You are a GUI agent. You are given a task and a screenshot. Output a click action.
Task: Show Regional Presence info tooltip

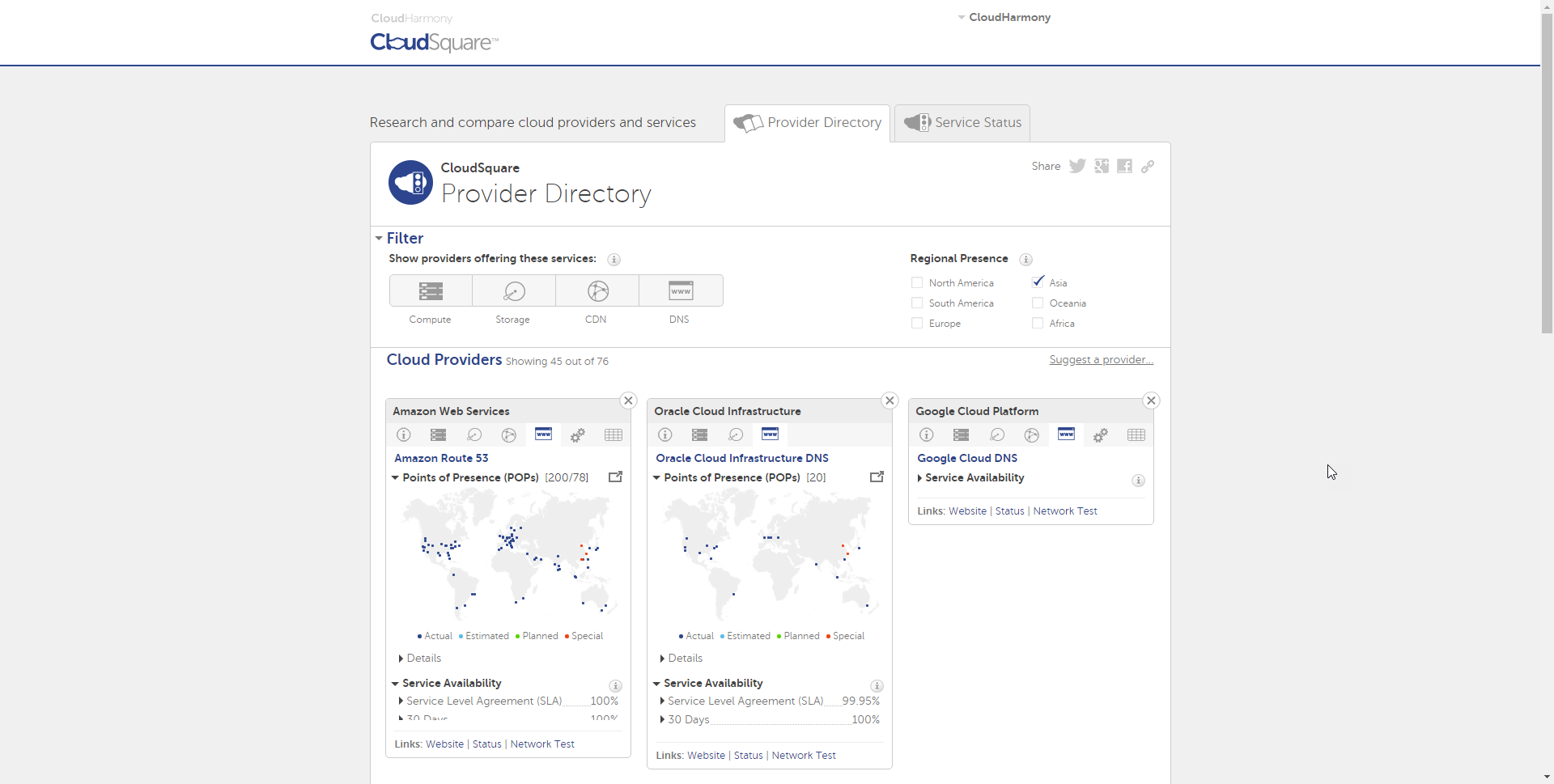click(x=1025, y=260)
